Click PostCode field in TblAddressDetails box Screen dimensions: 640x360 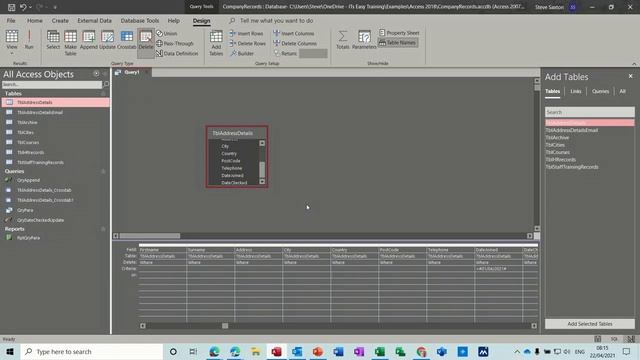pyautogui.click(x=231, y=161)
